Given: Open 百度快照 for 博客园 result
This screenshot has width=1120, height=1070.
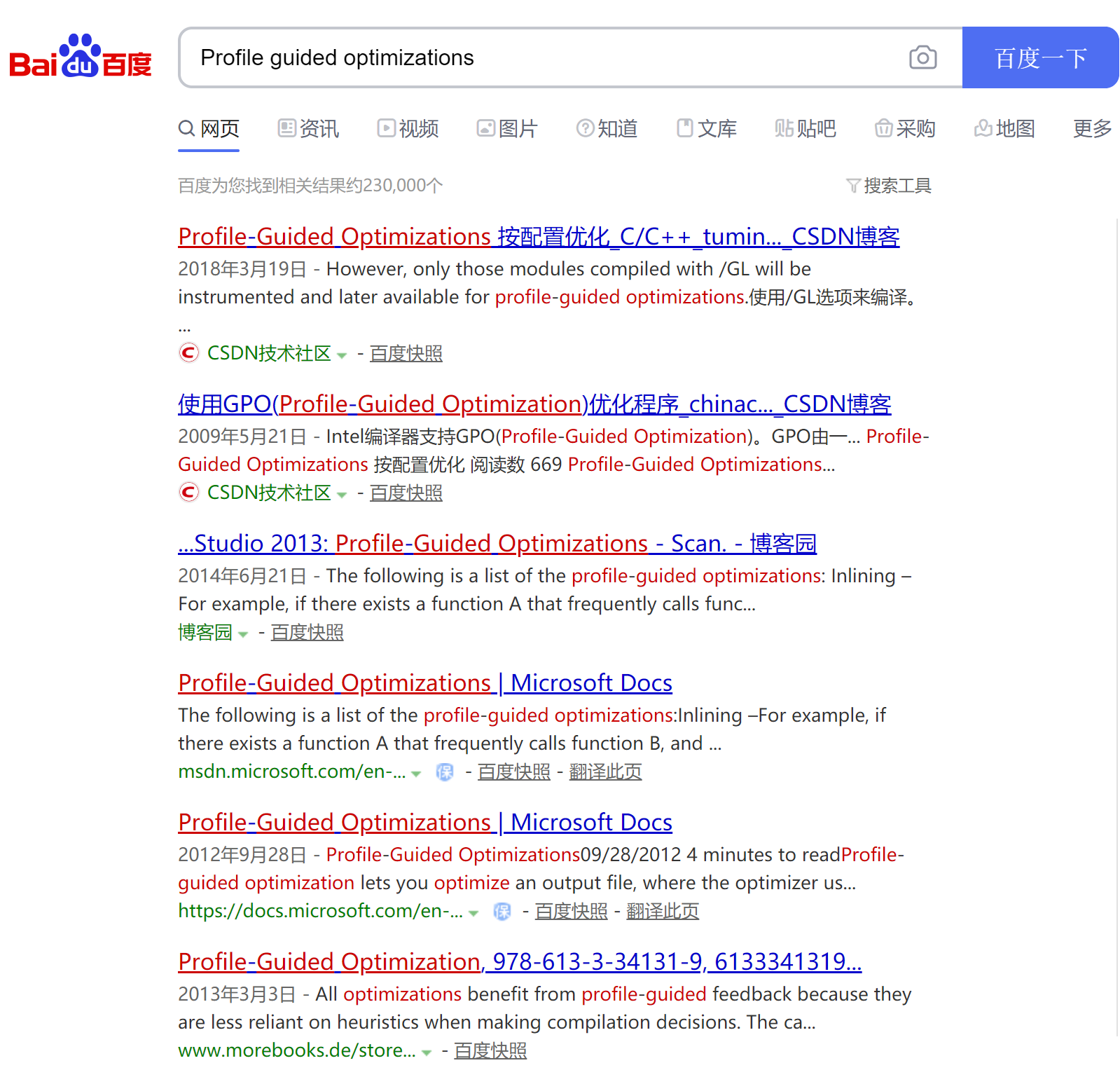Looking at the screenshot, I should (307, 632).
